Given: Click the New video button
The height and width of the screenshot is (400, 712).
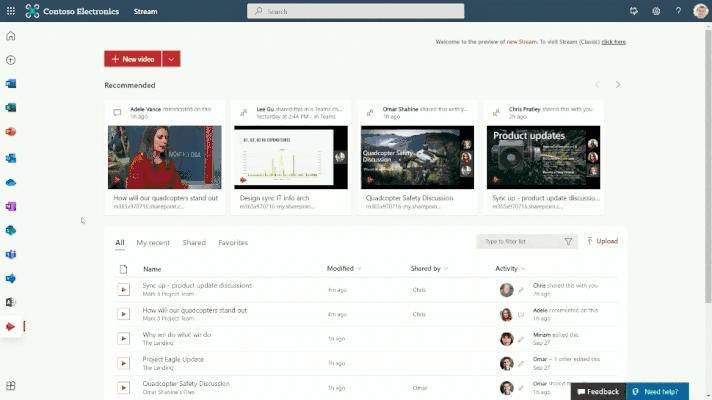Looking at the screenshot, I should 133,59.
